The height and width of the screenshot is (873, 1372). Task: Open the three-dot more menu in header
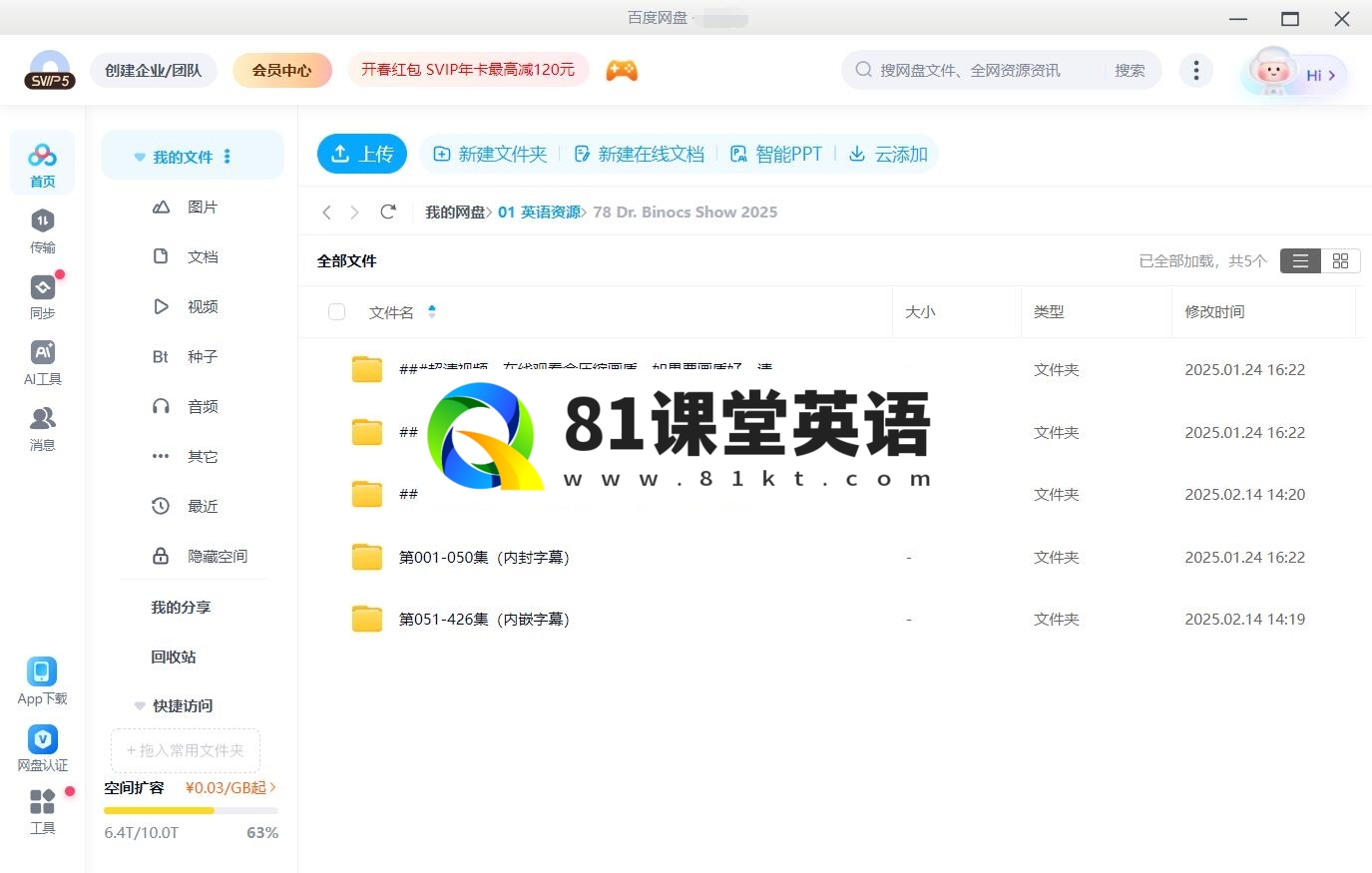pos(1195,70)
